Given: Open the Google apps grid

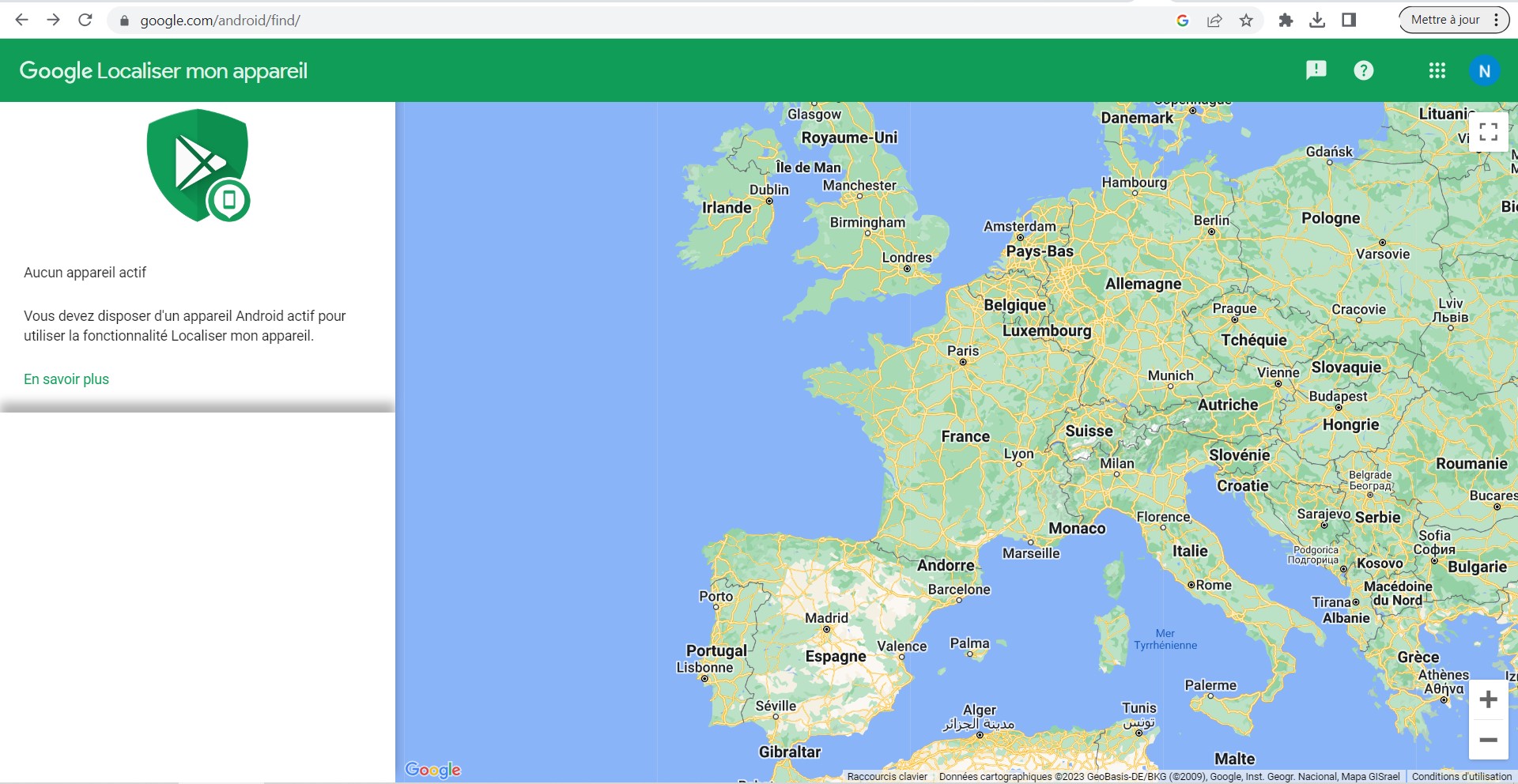Looking at the screenshot, I should click(x=1437, y=70).
